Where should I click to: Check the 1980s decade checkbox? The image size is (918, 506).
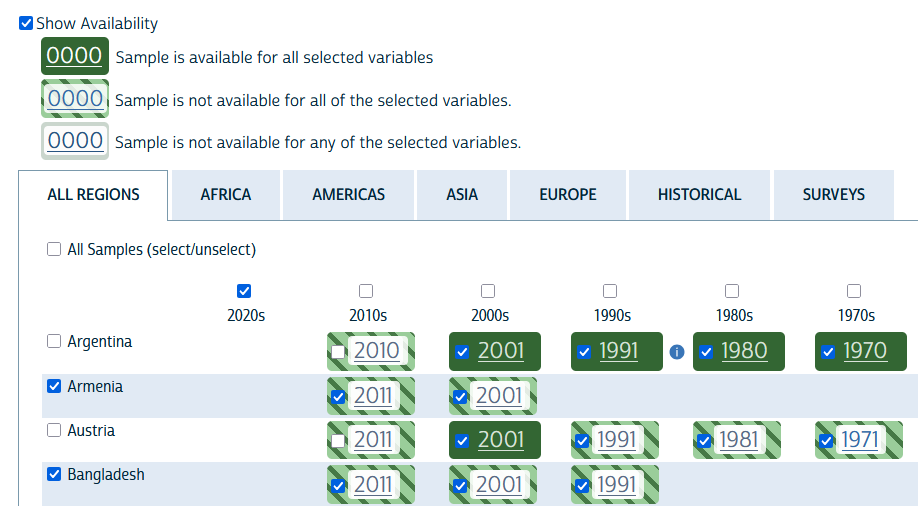tap(732, 291)
